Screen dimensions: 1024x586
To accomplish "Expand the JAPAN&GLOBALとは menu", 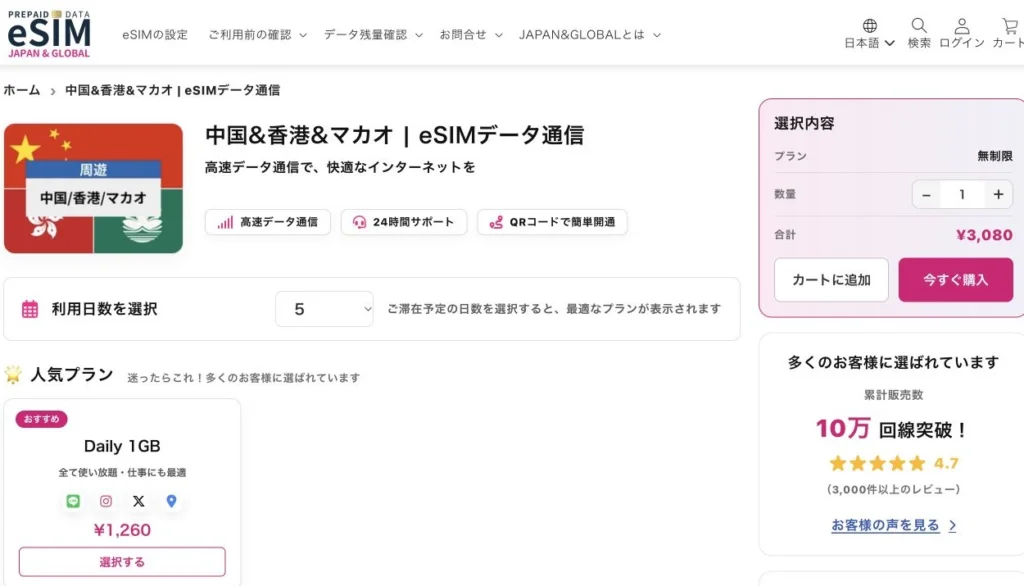I will [589, 35].
